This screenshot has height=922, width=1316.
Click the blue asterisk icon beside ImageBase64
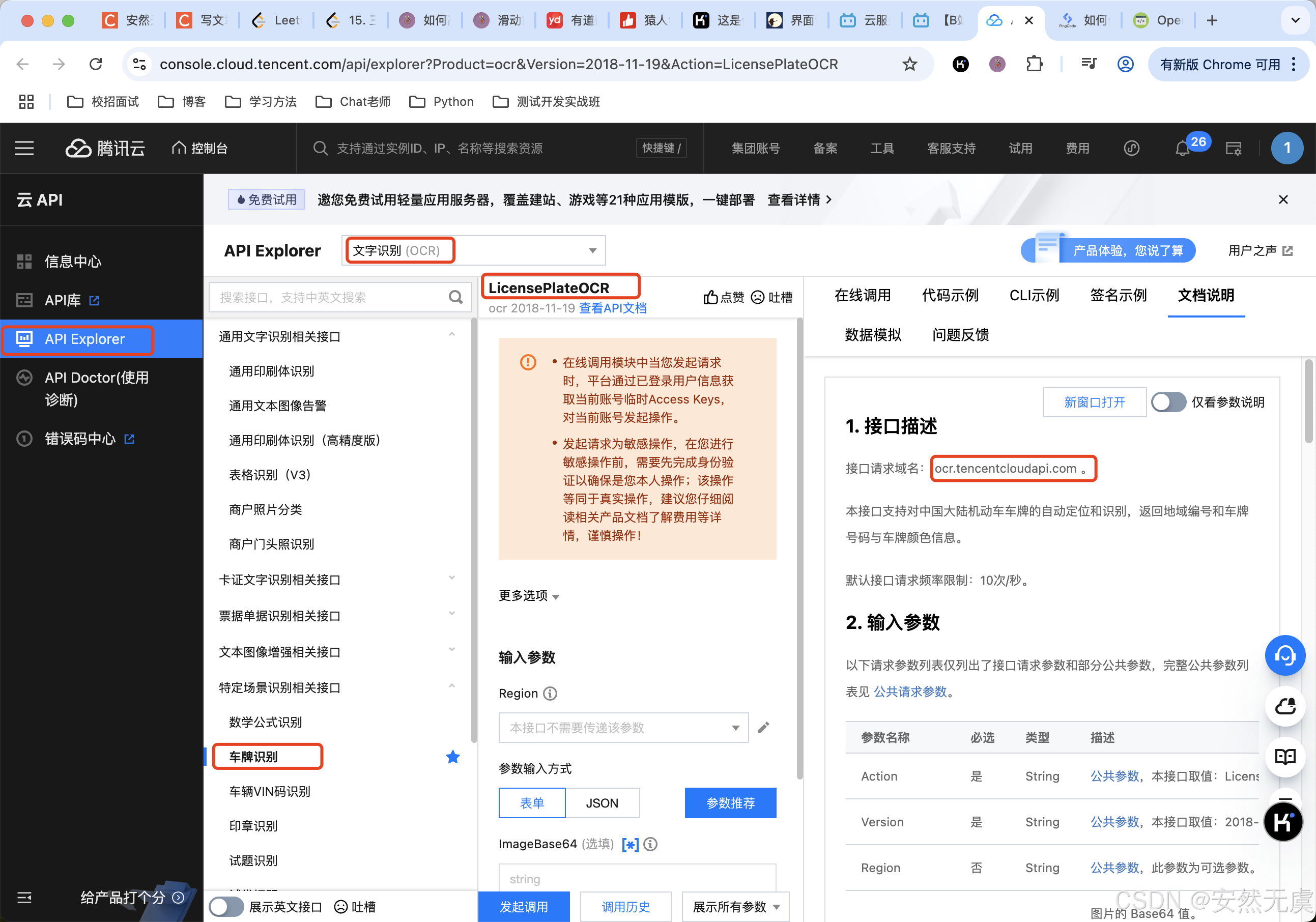(631, 845)
